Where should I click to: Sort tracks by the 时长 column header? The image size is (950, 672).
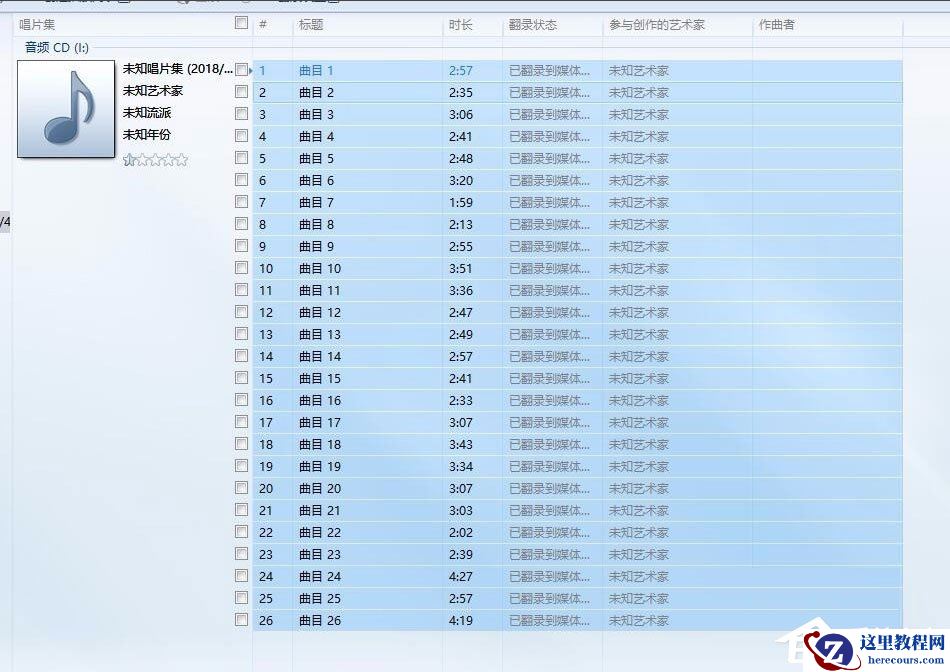[x=460, y=25]
